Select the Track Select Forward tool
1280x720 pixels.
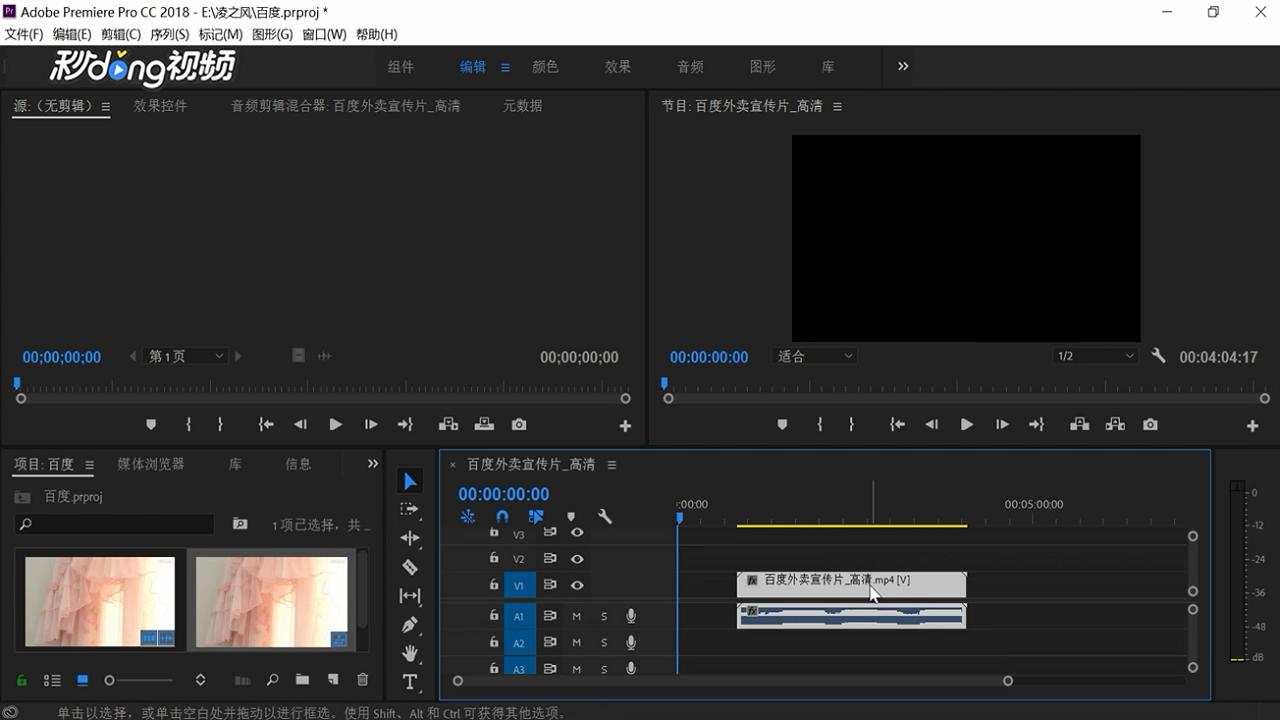pos(410,509)
